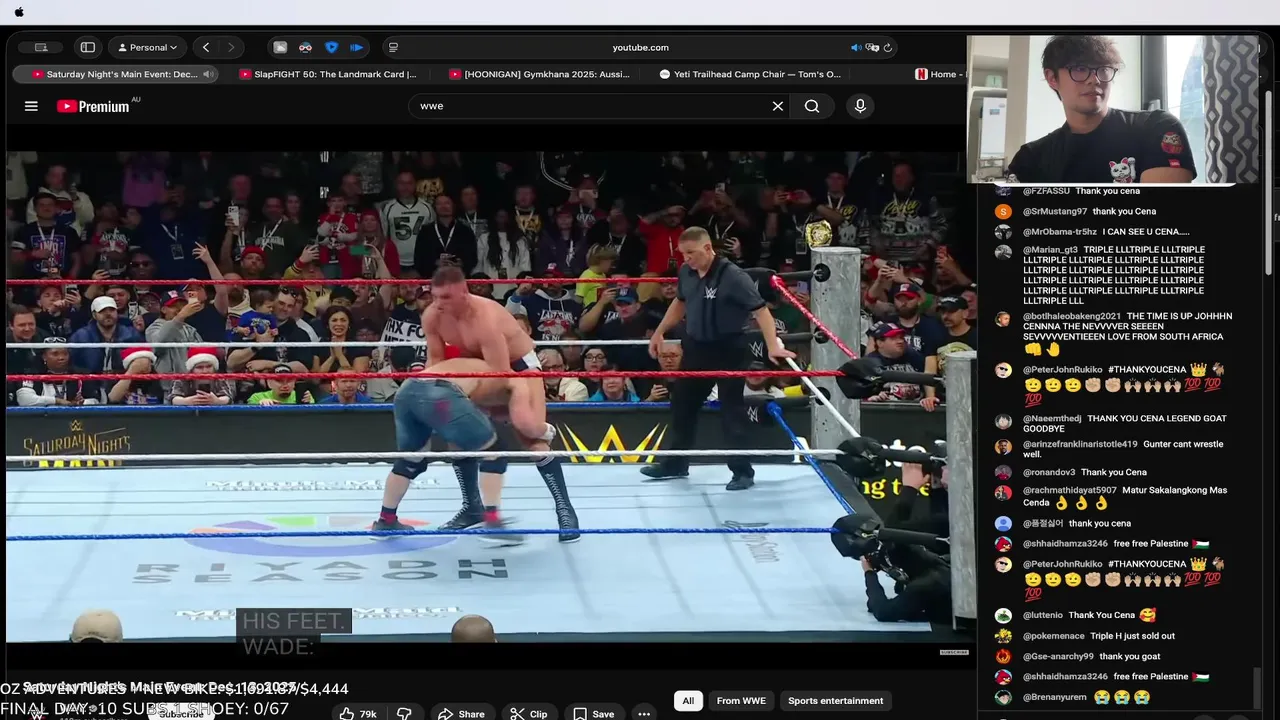Click username @Naeemthedj in chat
This screenshot has height=720, width=1280.
click(1052, 419)
